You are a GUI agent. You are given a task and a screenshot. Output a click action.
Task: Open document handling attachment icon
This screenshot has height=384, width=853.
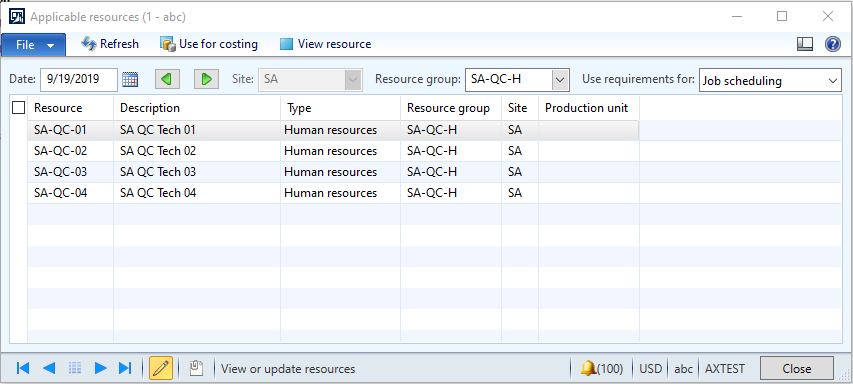pos(196,368)
